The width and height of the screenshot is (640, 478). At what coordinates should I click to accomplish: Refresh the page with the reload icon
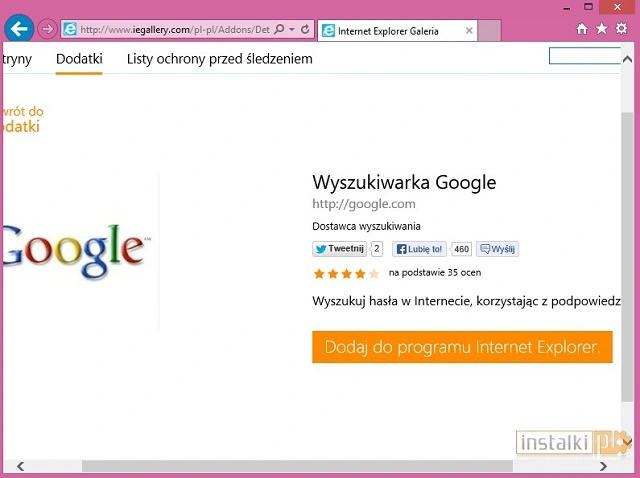[305, 29]
